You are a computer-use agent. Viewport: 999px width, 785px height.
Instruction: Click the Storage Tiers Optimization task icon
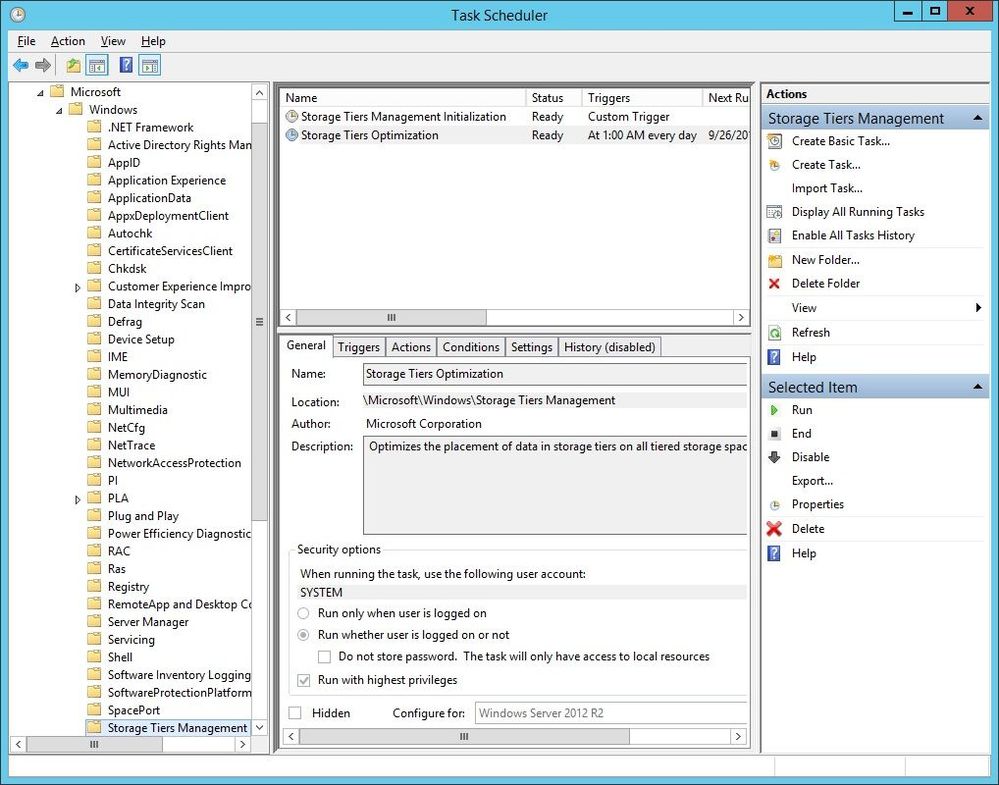pyautogui.click(x=292, y=135)
